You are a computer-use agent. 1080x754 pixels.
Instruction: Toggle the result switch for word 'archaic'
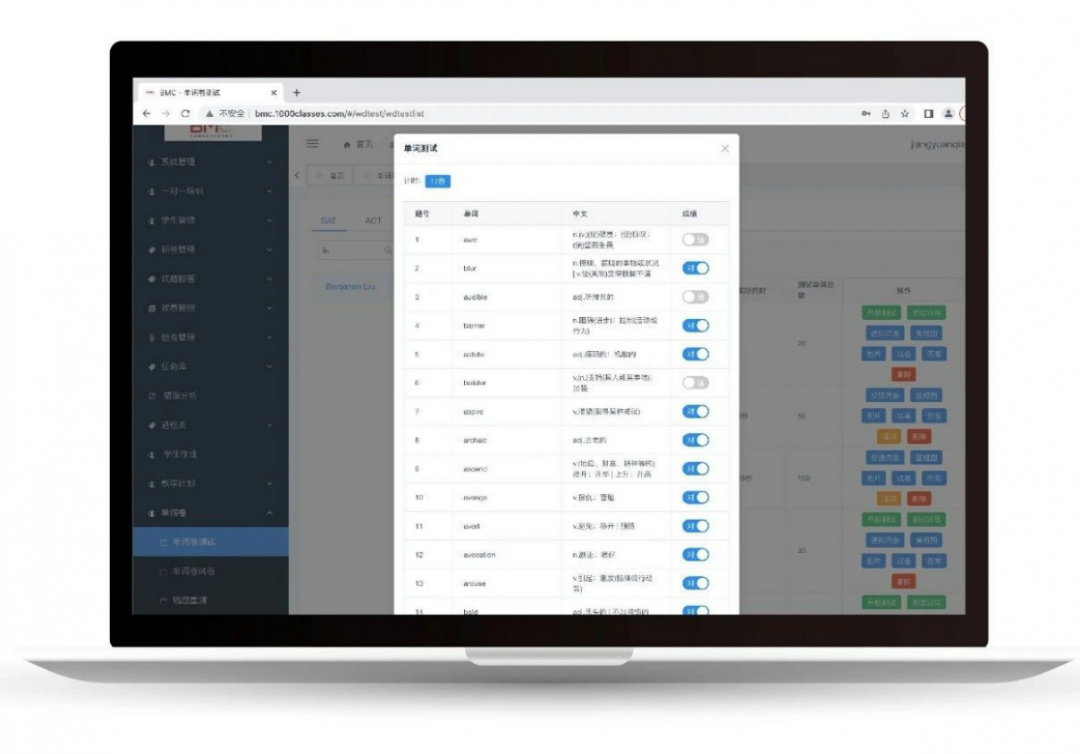click(x=695, y=440)
